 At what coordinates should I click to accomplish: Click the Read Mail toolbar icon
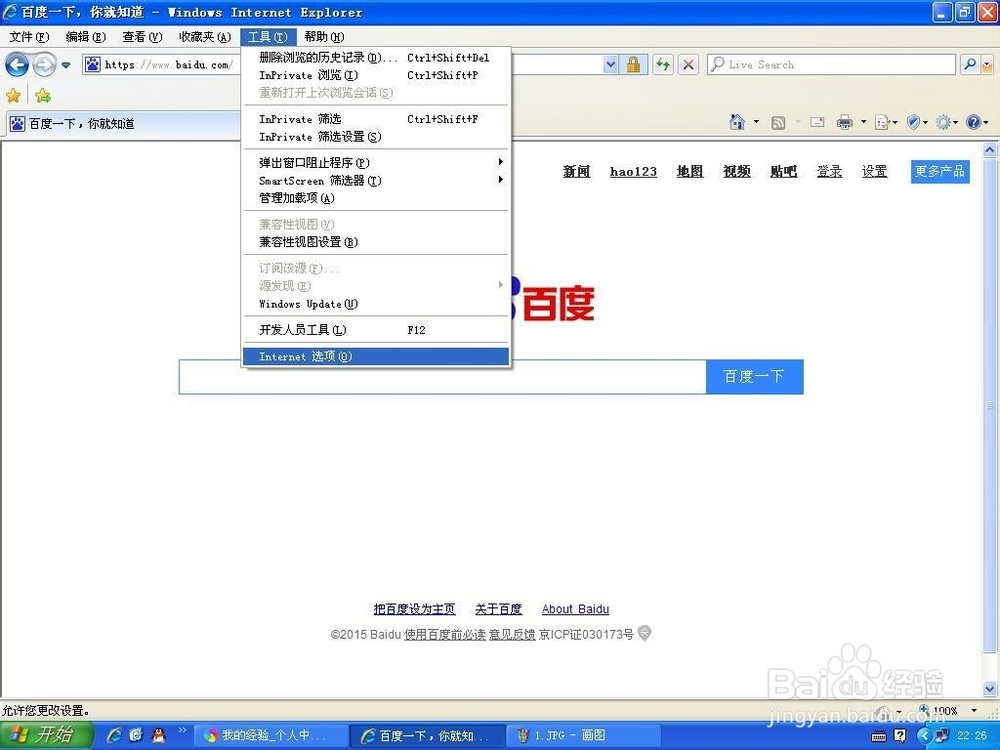coord(817,122)
